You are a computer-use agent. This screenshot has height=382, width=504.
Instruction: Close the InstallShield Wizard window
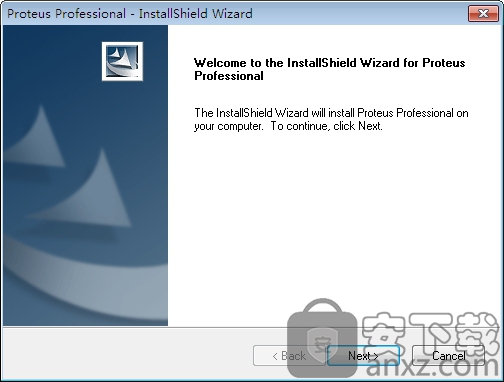(x=483, y=13)
